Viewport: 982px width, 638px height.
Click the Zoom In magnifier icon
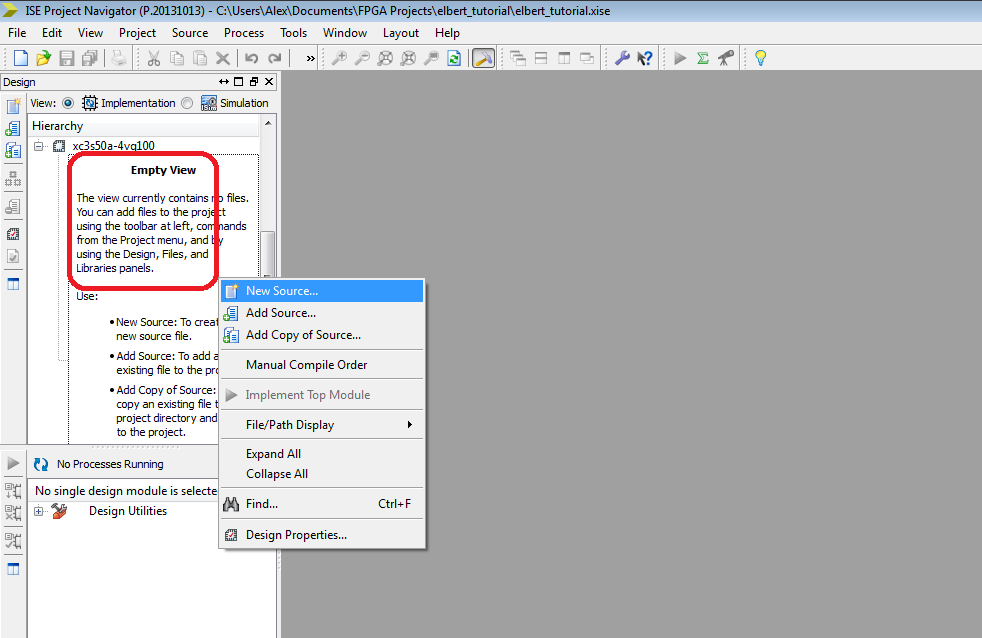coord(339,58)
